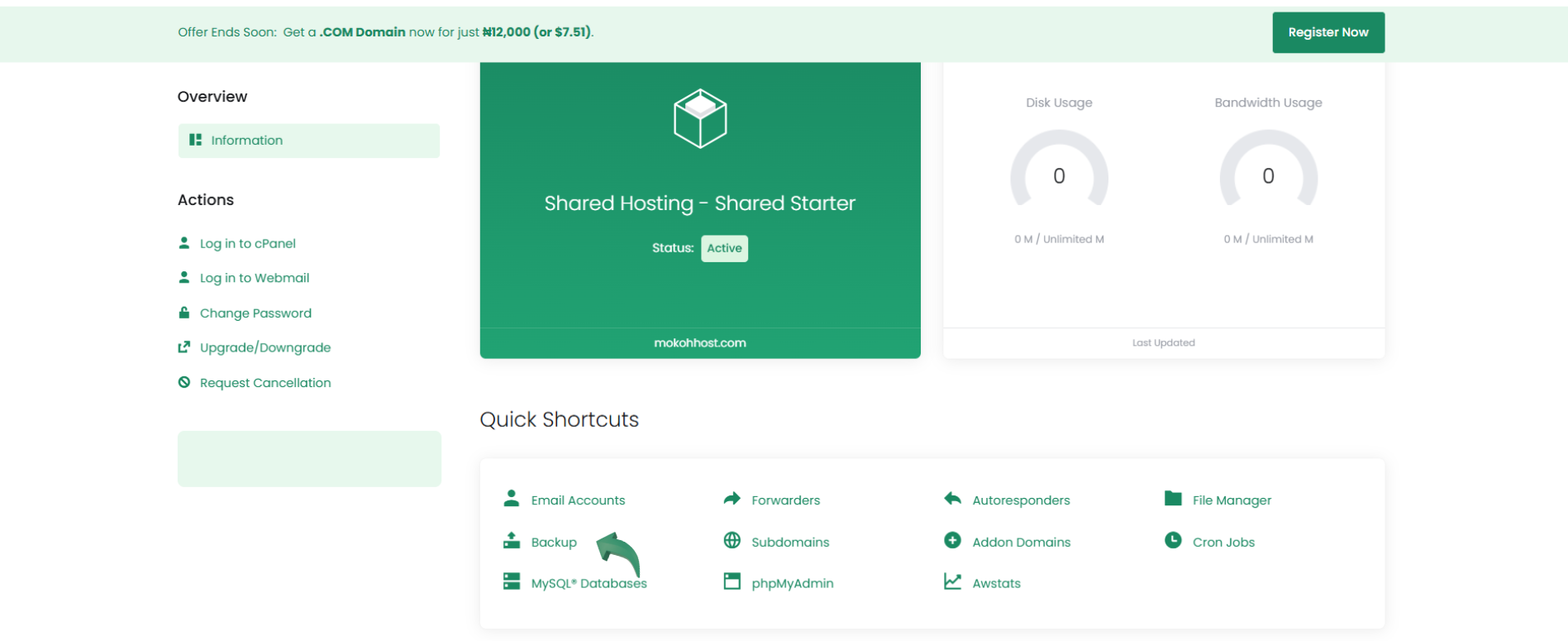Click the external link icon beside Upgrade/Downgrade
The image size is (1568, 641).
(x=184, y=347)
